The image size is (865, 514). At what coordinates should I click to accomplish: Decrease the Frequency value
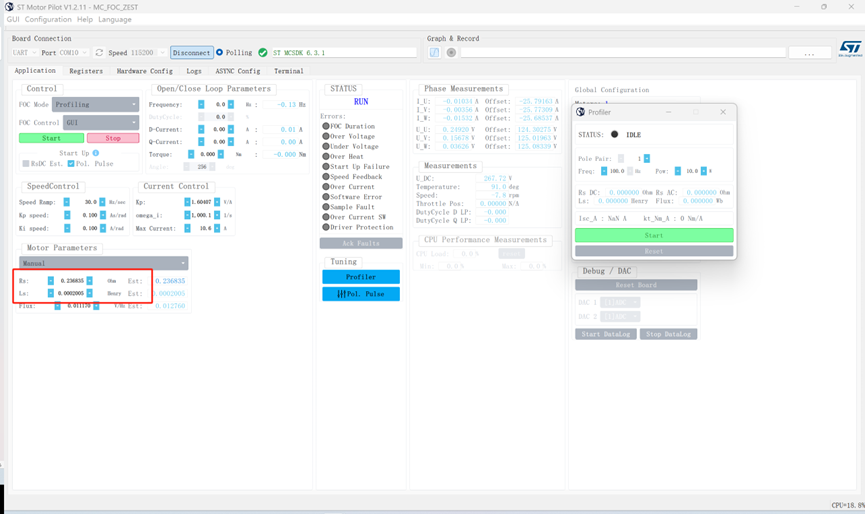201,104
